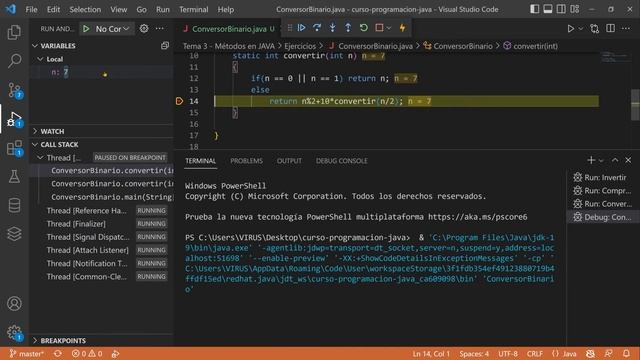The height and width of the screenshot is (360, 640).
Task: Open the Selection menu
Action: coord(85,9)
